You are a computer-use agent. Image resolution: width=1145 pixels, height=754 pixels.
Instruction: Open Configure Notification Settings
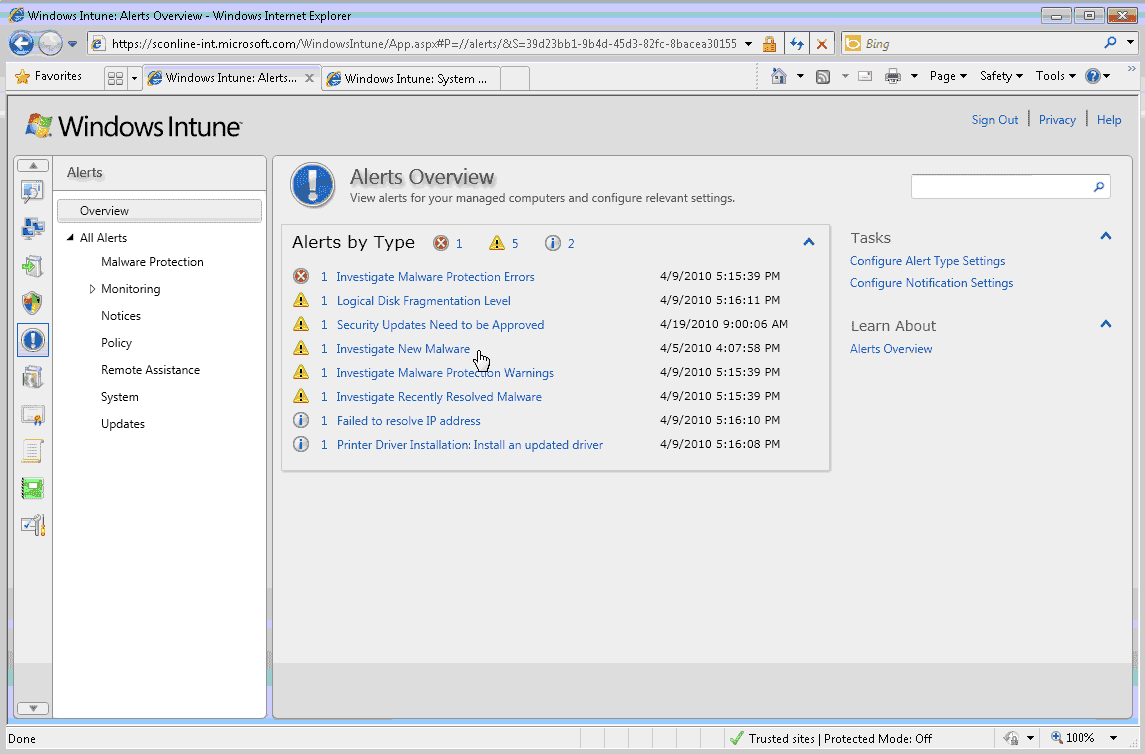(931, 282)
